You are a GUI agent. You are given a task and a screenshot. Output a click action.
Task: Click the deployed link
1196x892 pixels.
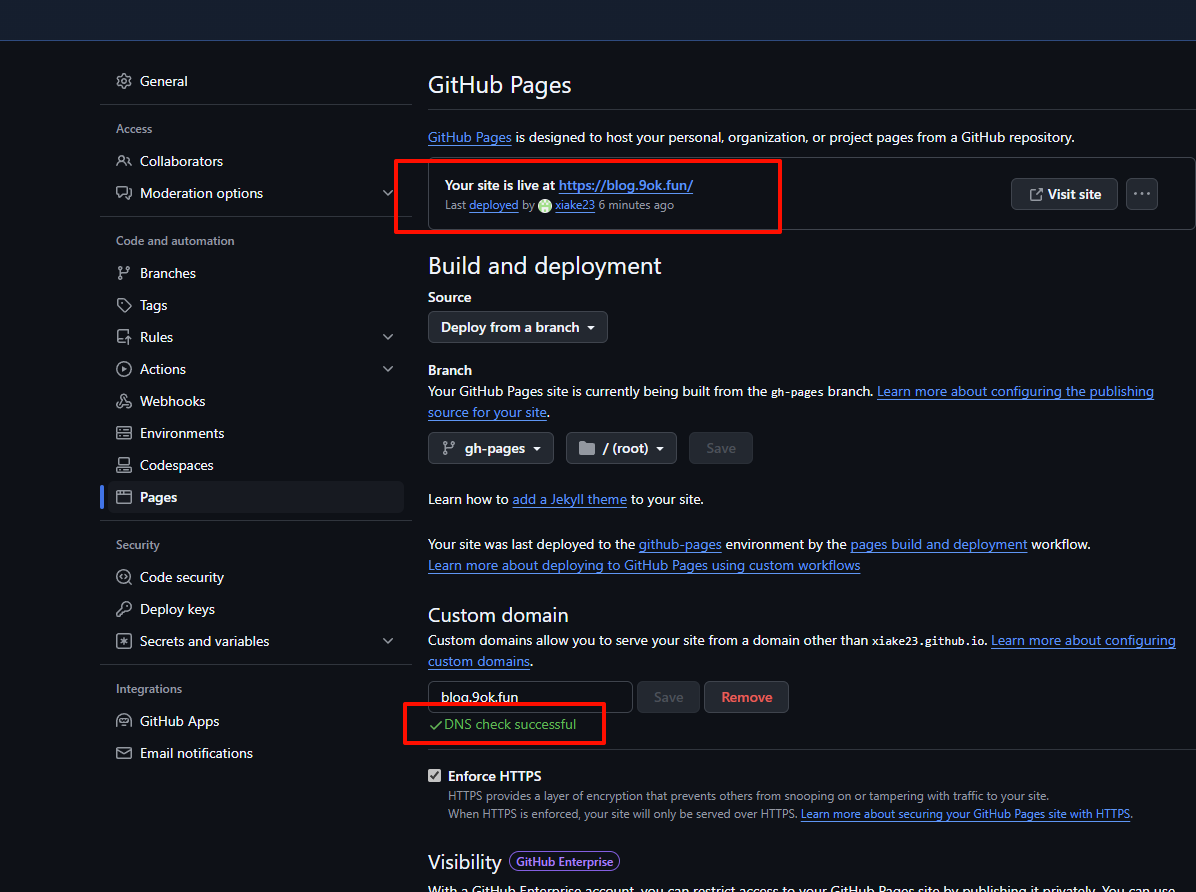pyautogui.click(x=494, y=205)
